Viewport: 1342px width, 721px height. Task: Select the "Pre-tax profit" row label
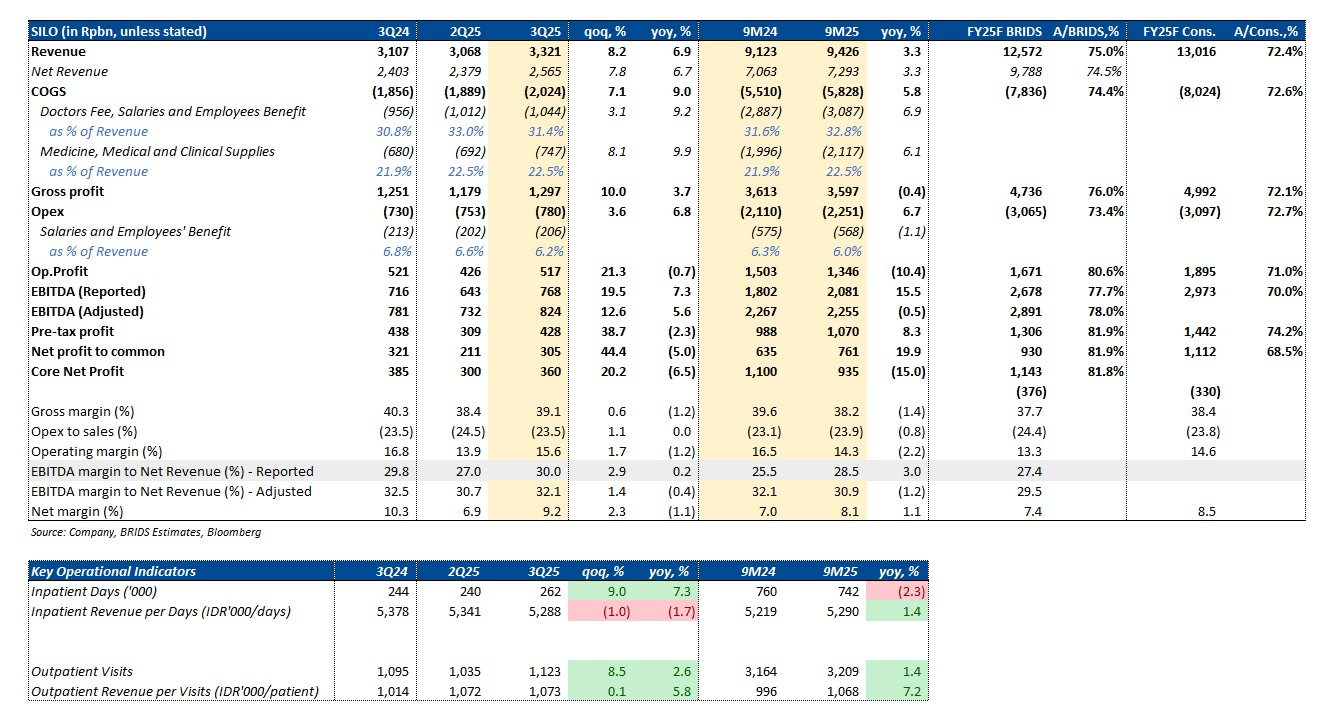[73, 331]
